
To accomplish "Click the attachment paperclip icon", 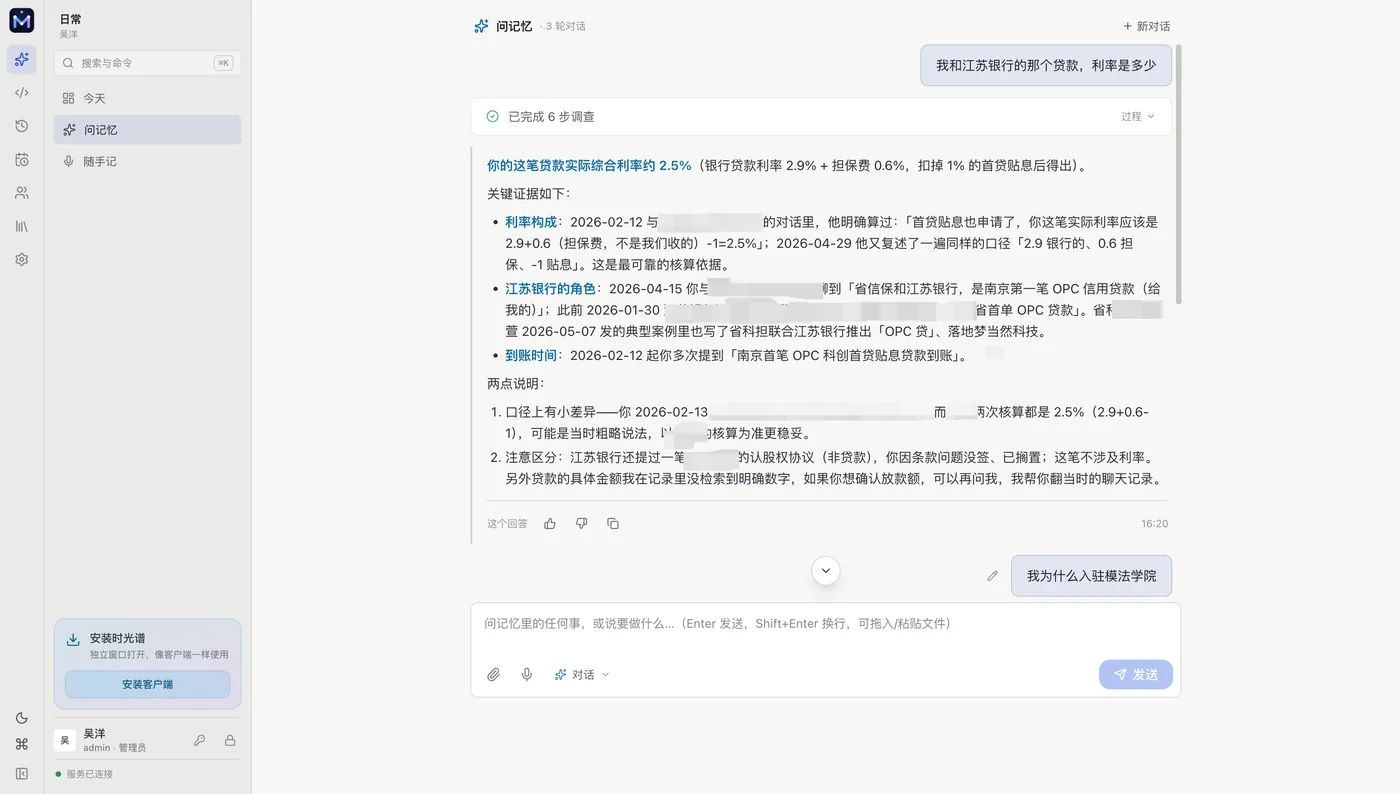I will [494, 675].
